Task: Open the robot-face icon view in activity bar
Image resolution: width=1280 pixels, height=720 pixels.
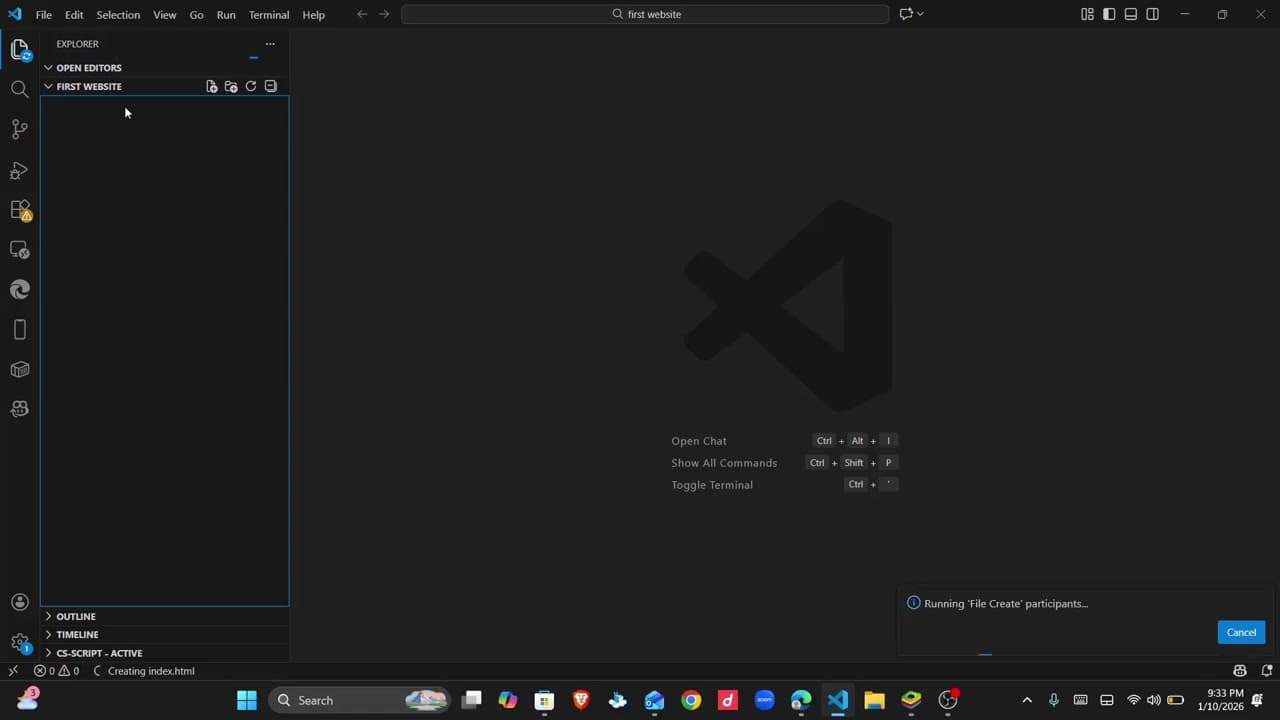Action: click(x=20, y=409)
